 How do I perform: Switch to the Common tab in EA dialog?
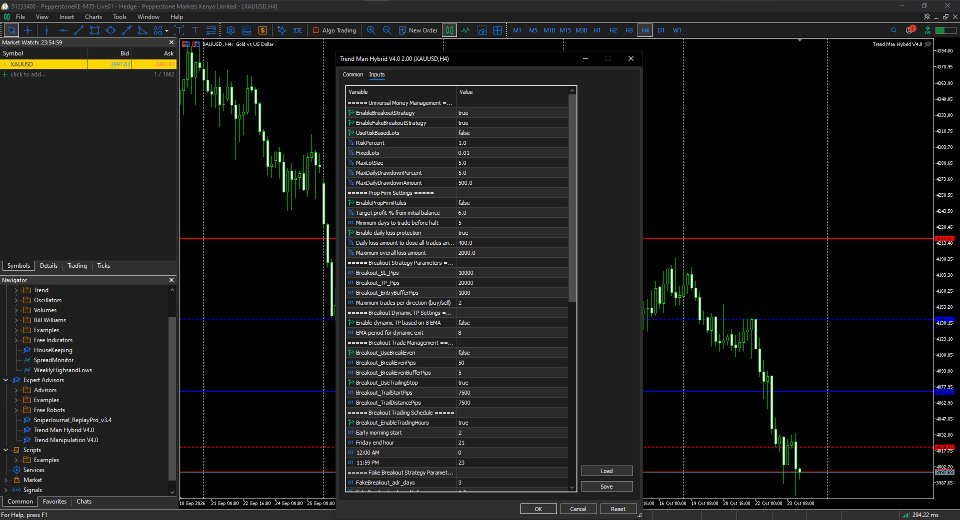point(353,74)
